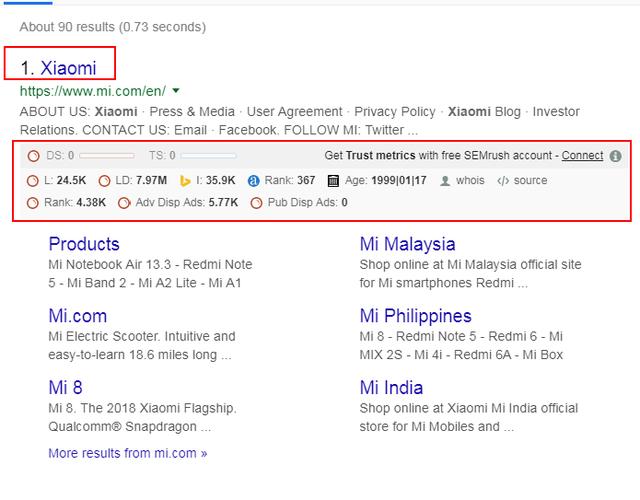Open the Mi 8 sitelink
This screenshot has width=640, height=500.
(65, 388)
